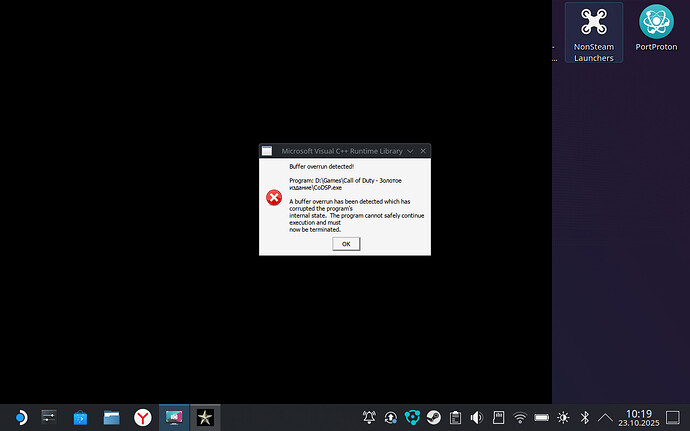This screenshot has width=690, height=431.
Task: Open the notifications bell in the tray
Action: pos(369,417)
